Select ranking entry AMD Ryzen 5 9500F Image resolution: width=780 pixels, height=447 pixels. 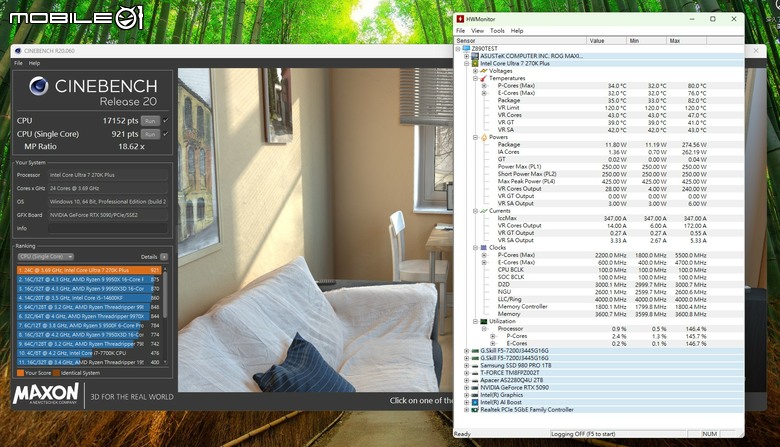click(89, 325)
